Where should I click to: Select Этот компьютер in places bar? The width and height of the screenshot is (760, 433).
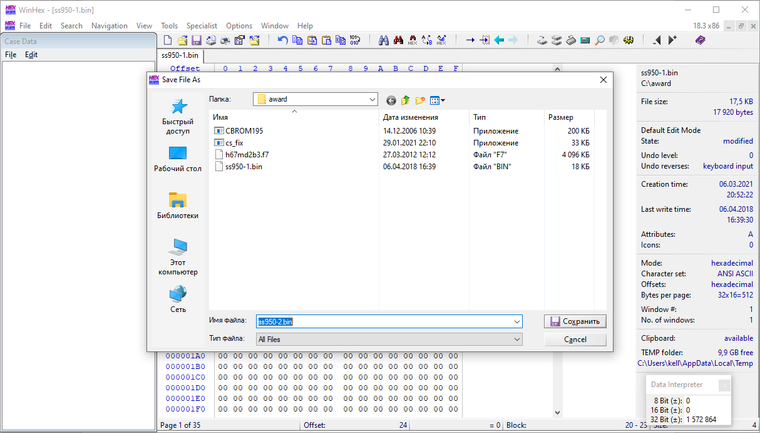(x=177, y=257)
